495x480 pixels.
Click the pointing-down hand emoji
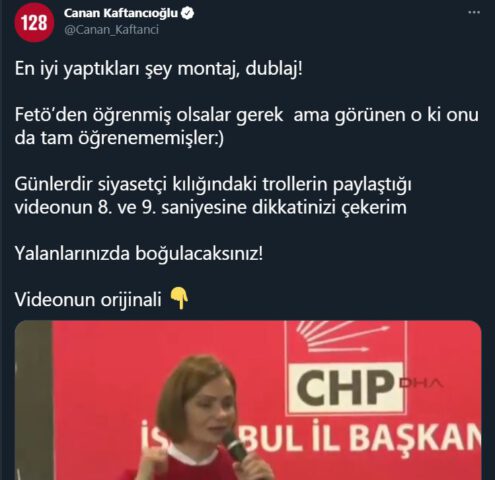coord(179,299)
